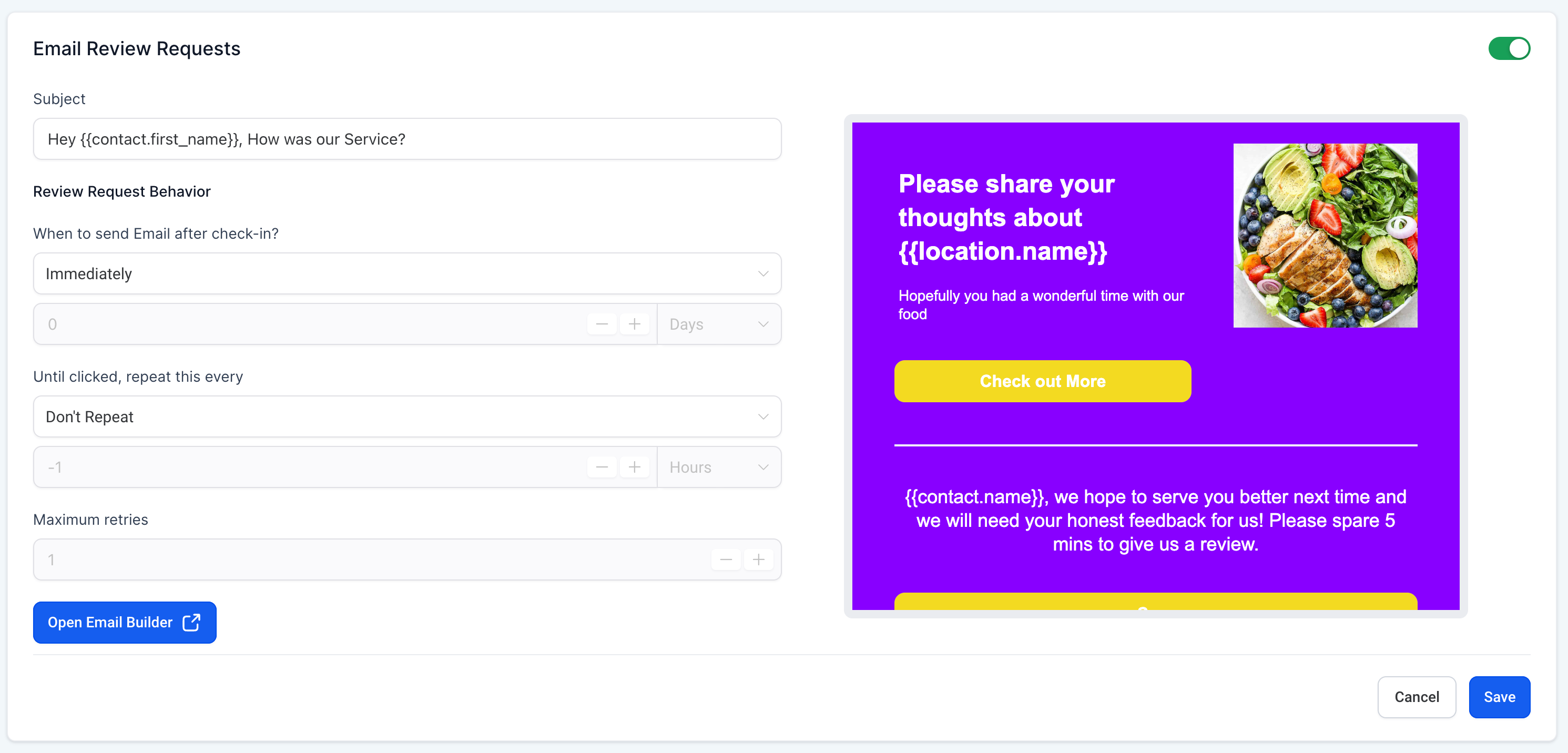The image size is (1568, 753).
Task: Open the 'Hours' unit dropdown
Action: click(719, 466)
